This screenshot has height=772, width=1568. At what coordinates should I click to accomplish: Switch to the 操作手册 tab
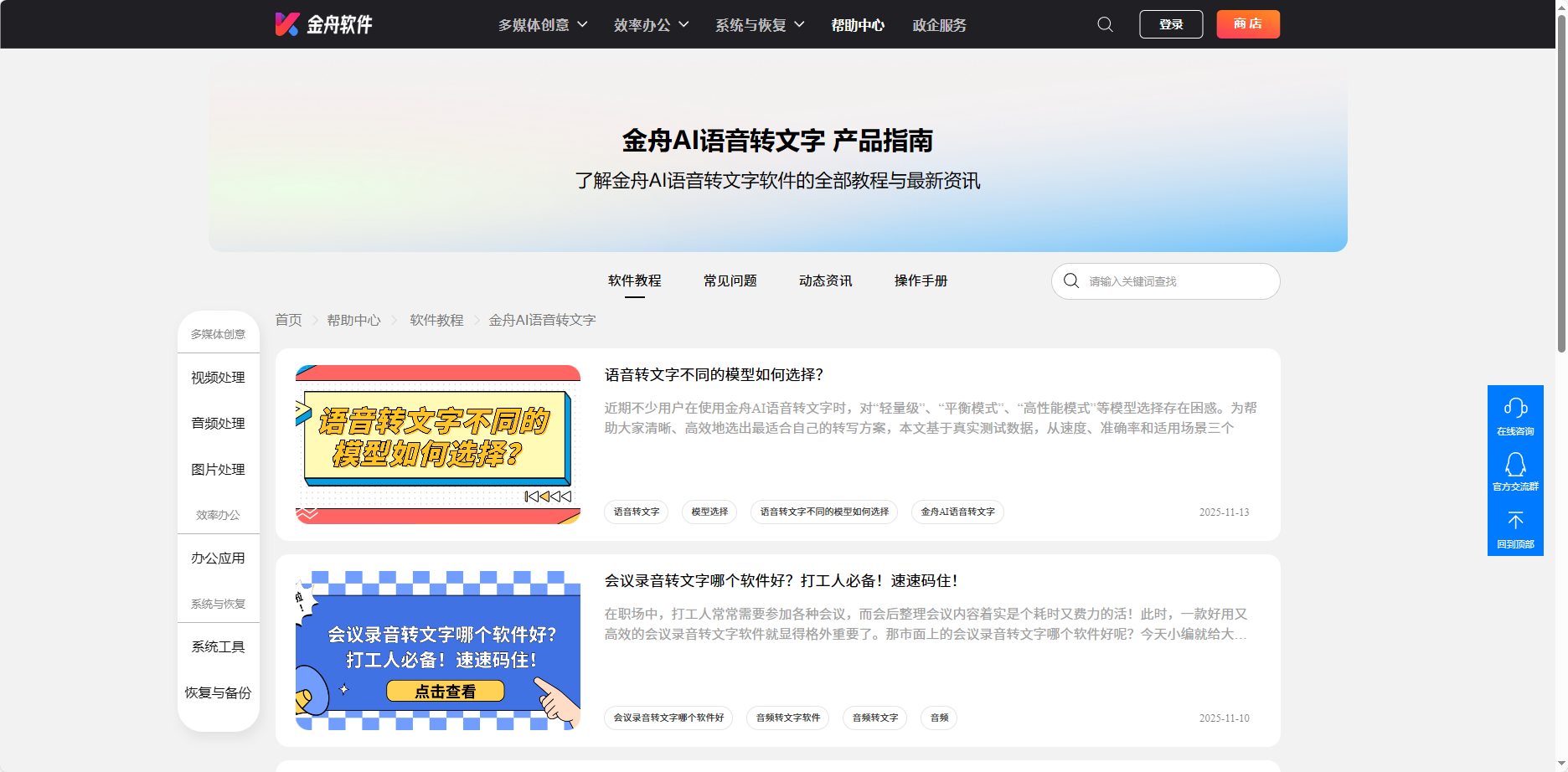coord(921,280)
